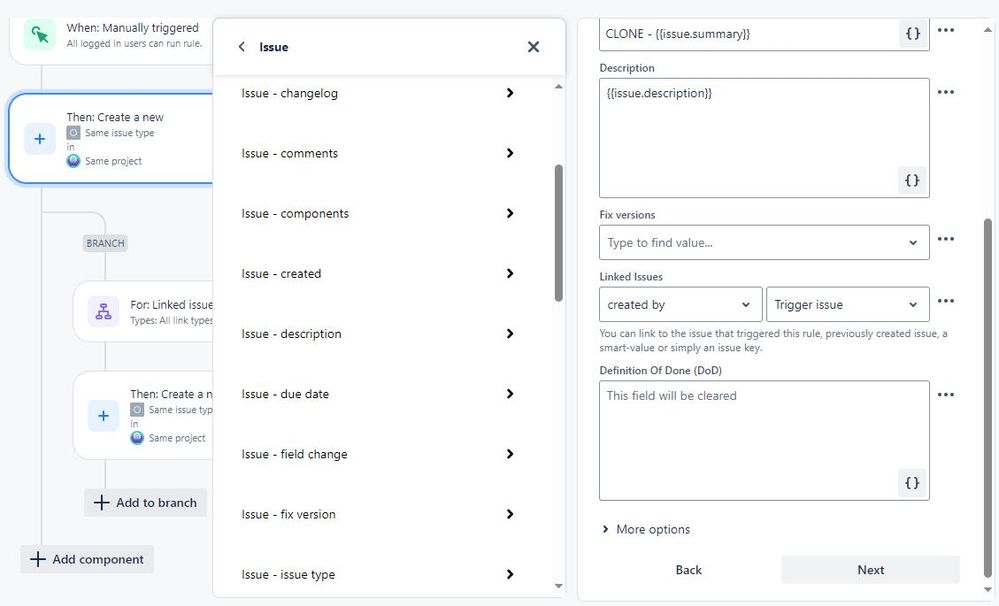Click the Next button
This screenshot has height=606, width=999.
click(x=870, y=570)
